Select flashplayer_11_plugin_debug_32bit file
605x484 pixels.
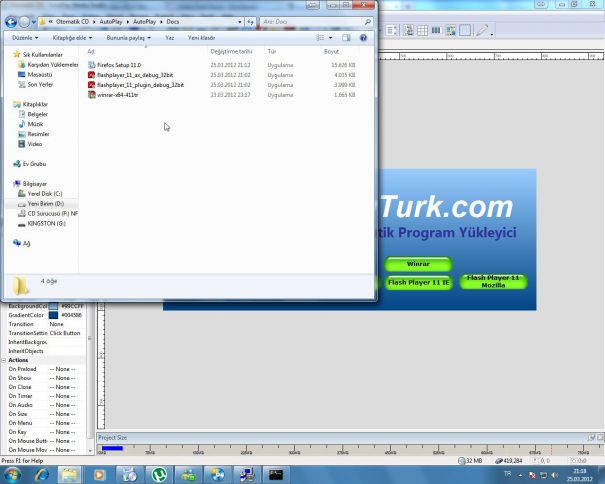pyautogui.click(x=140, y=85)
